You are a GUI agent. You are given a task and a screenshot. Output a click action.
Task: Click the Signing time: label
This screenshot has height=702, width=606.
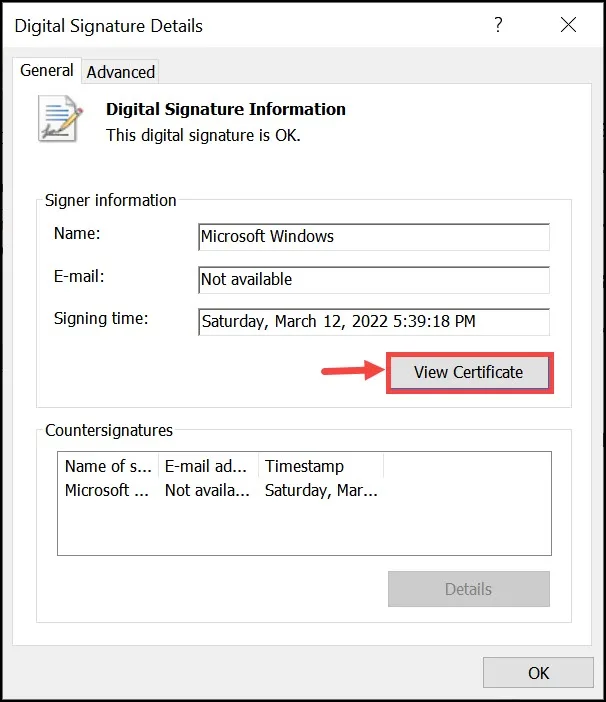(x=101, y=318)
